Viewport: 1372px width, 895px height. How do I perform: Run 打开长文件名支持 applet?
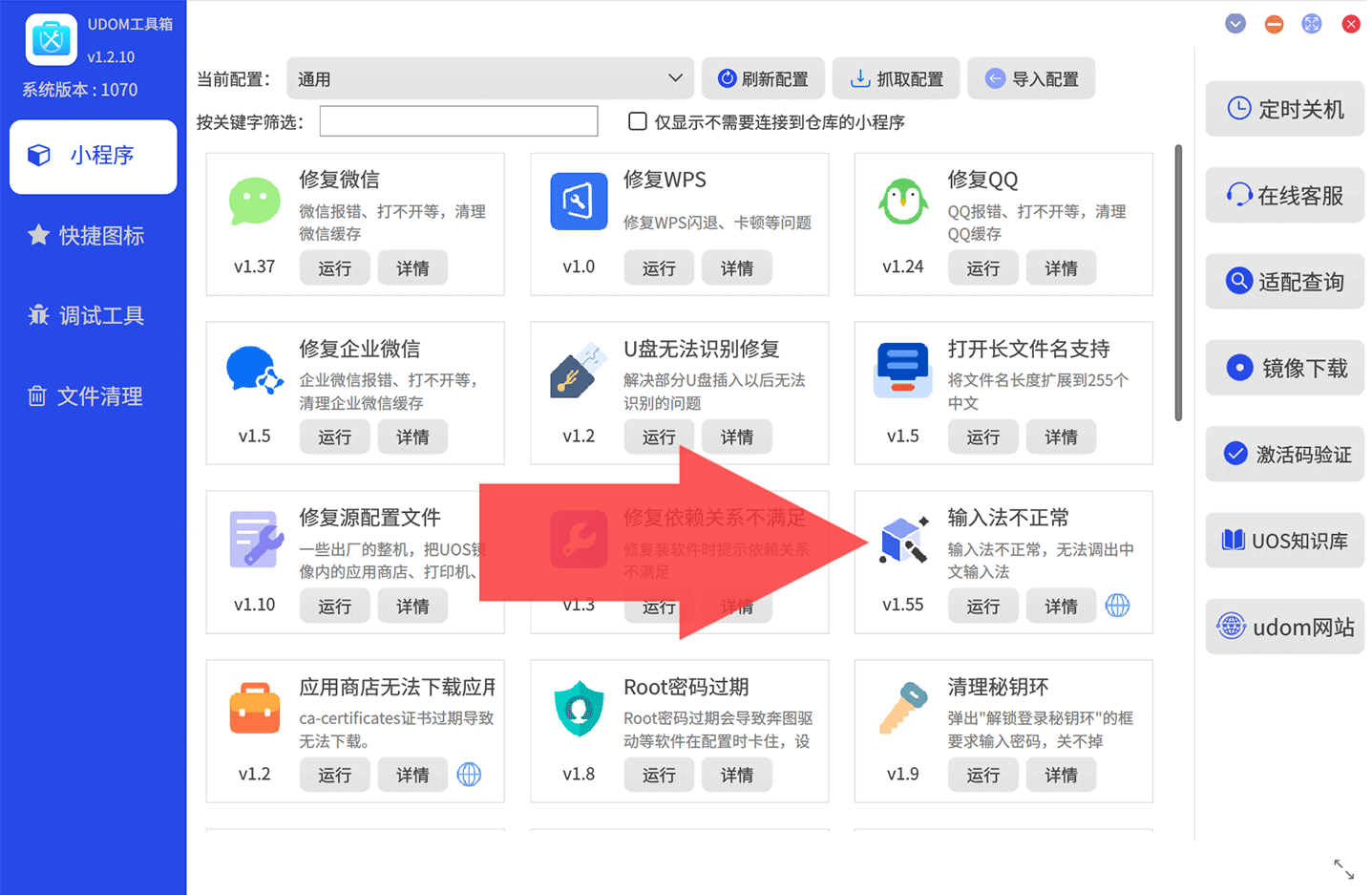click(982, 437)
